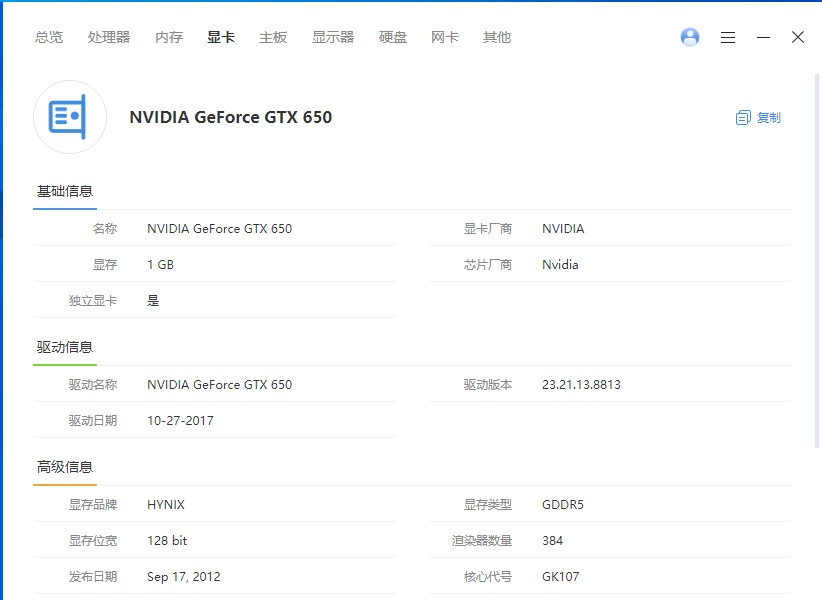
Task: Open the 网卡 tab
Action: 445,37
